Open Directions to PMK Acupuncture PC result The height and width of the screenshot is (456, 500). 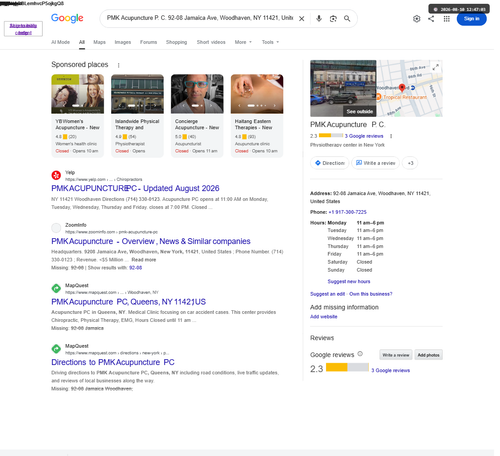click(x=113, y=362)
